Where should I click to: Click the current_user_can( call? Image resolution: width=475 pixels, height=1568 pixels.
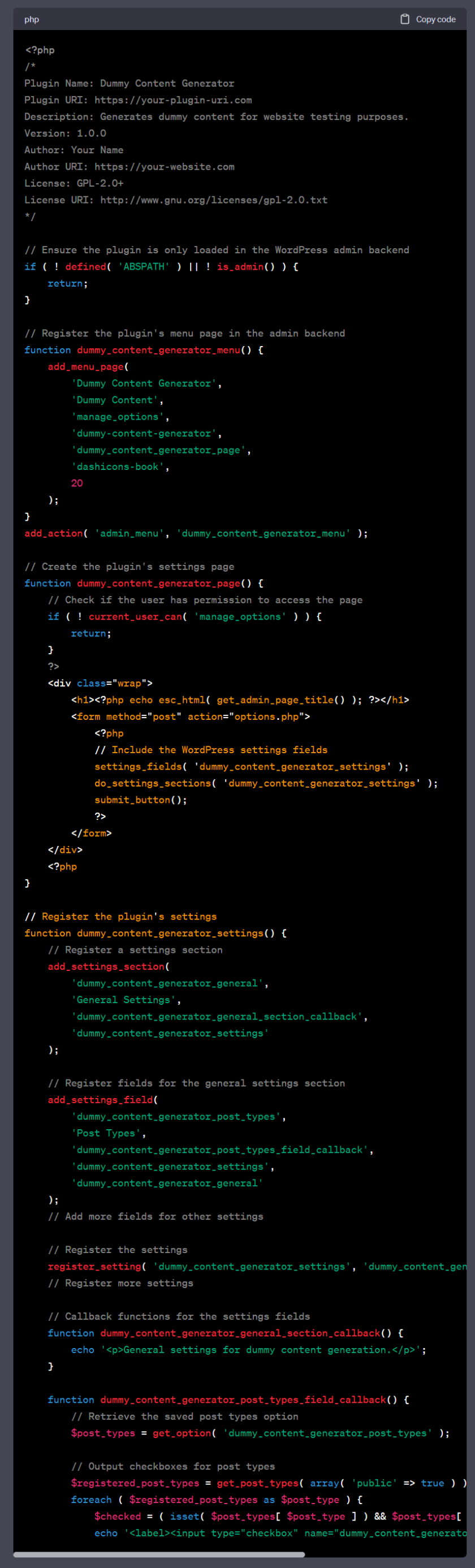tap(137, 616)
